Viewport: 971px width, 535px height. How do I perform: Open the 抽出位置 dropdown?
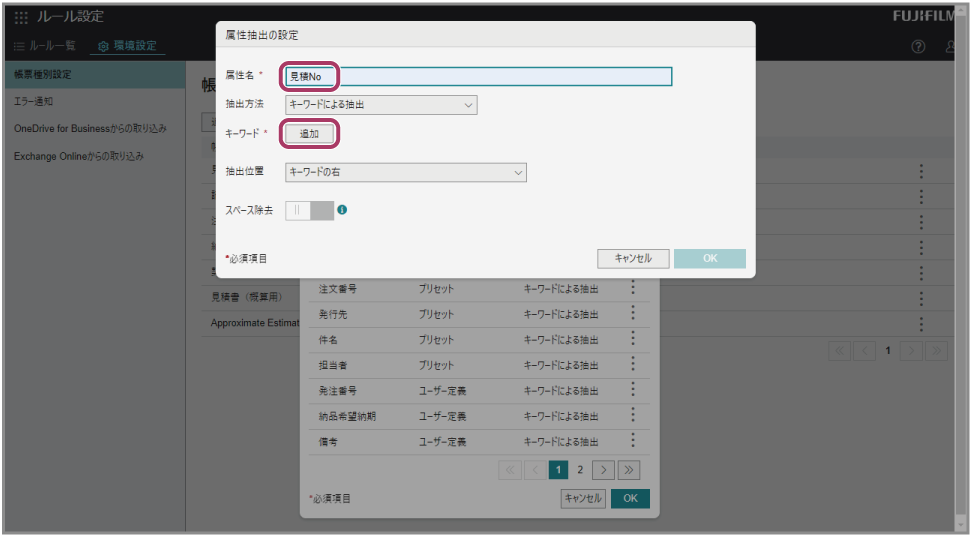coord(406,172)
